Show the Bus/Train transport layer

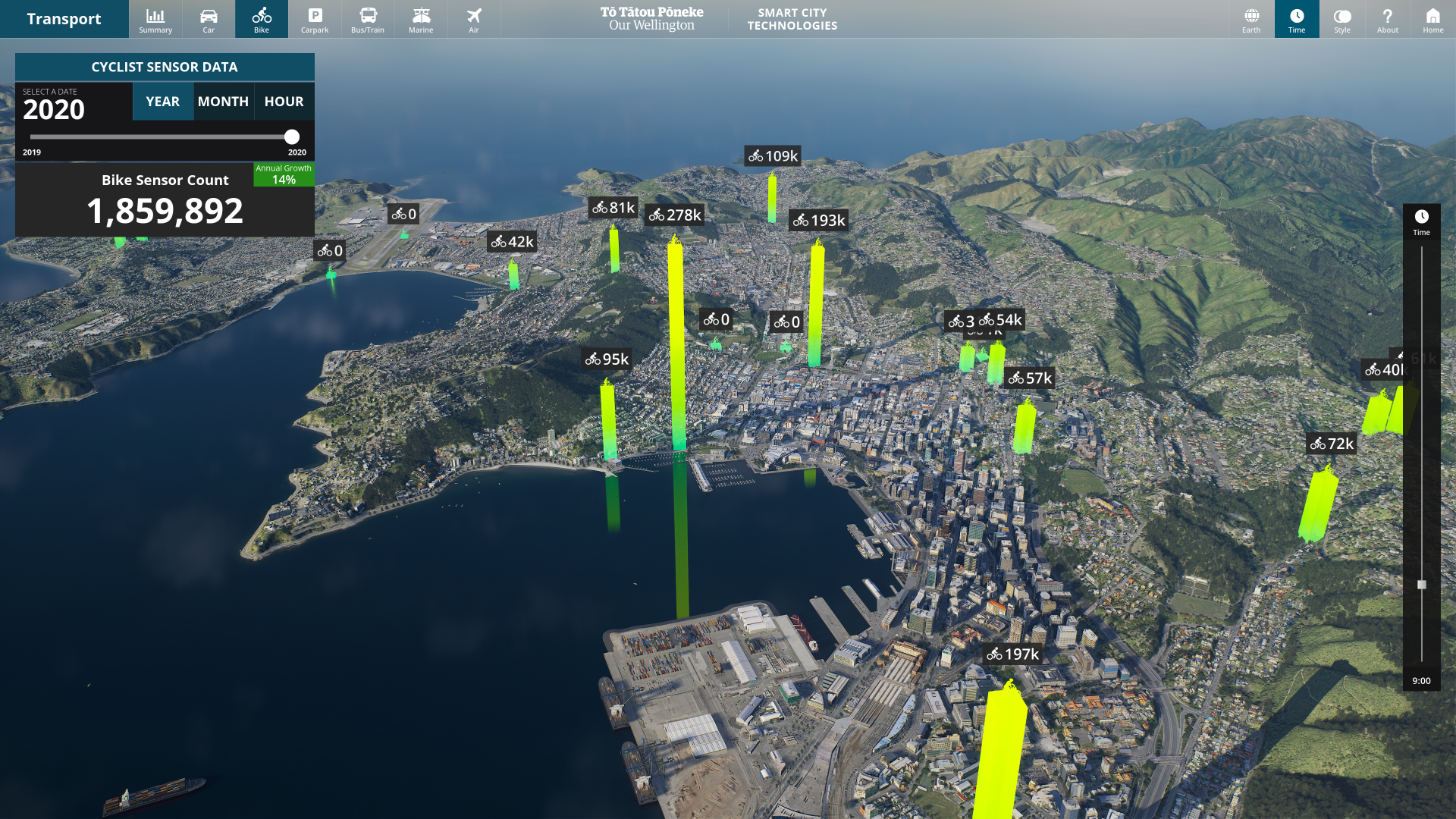point(368,19)
